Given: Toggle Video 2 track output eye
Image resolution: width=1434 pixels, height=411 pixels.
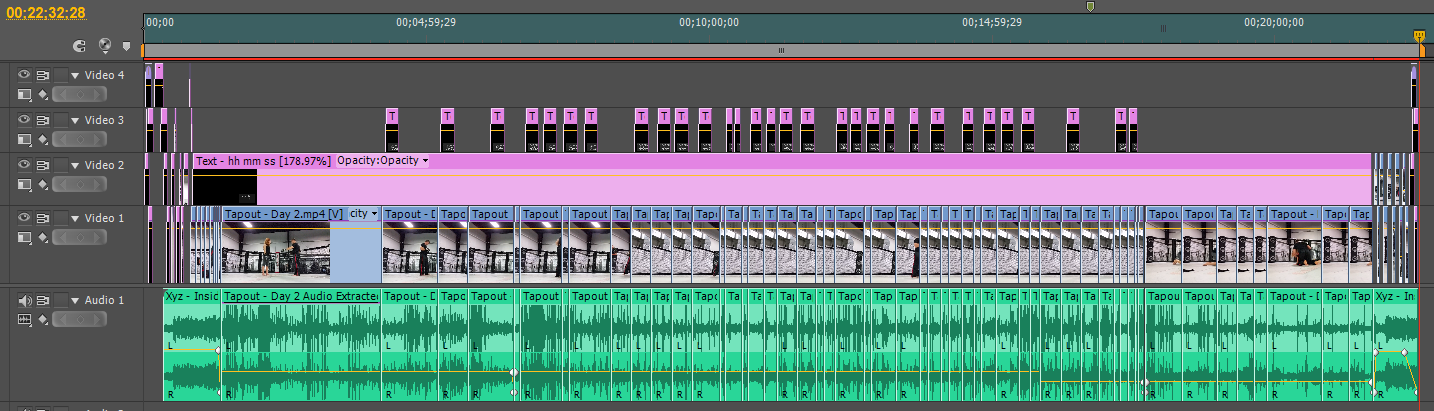Looking at the screenshot, I should [25, 165].
